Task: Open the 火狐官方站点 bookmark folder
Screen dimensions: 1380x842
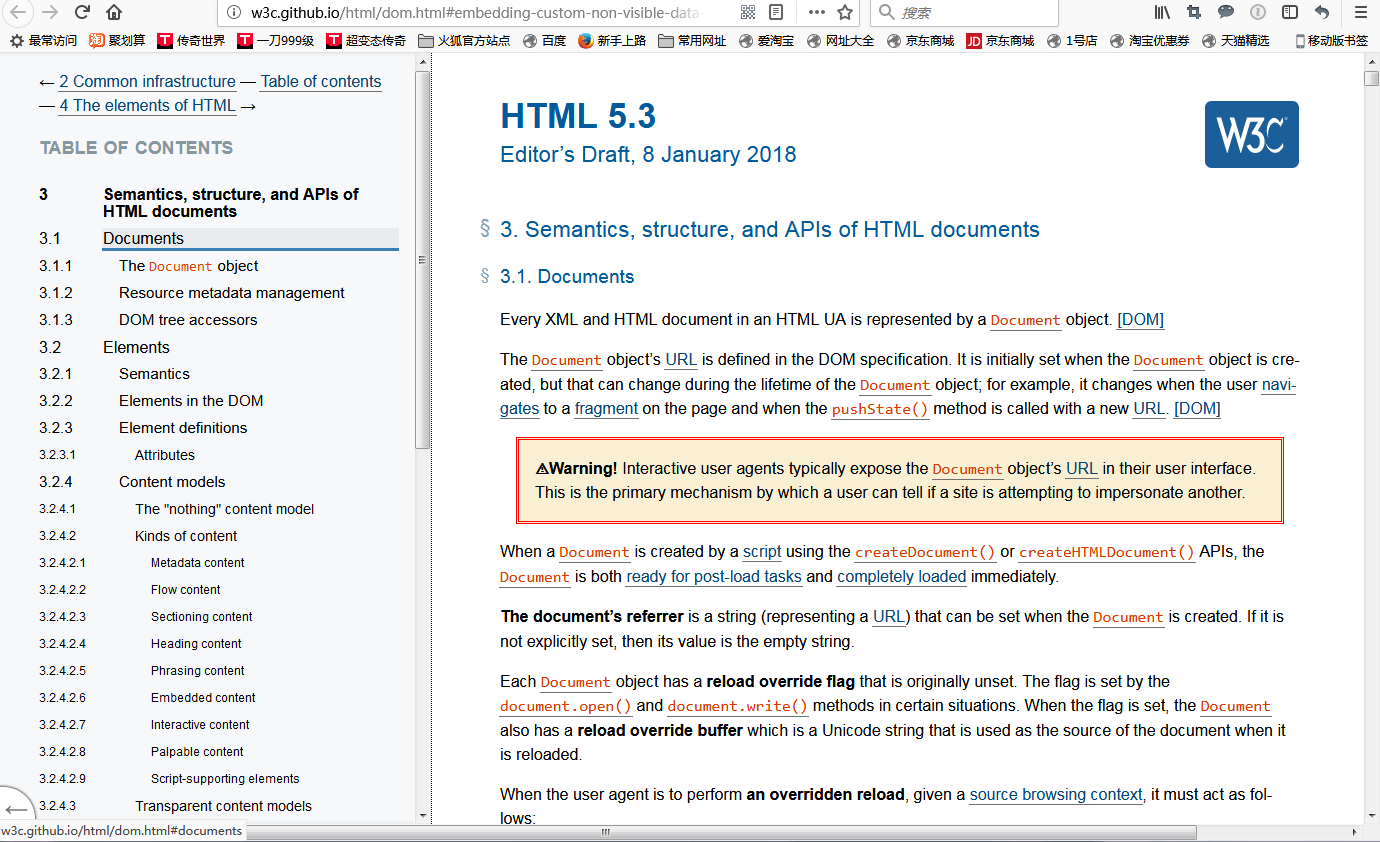Action: click(x=464, y=41)
